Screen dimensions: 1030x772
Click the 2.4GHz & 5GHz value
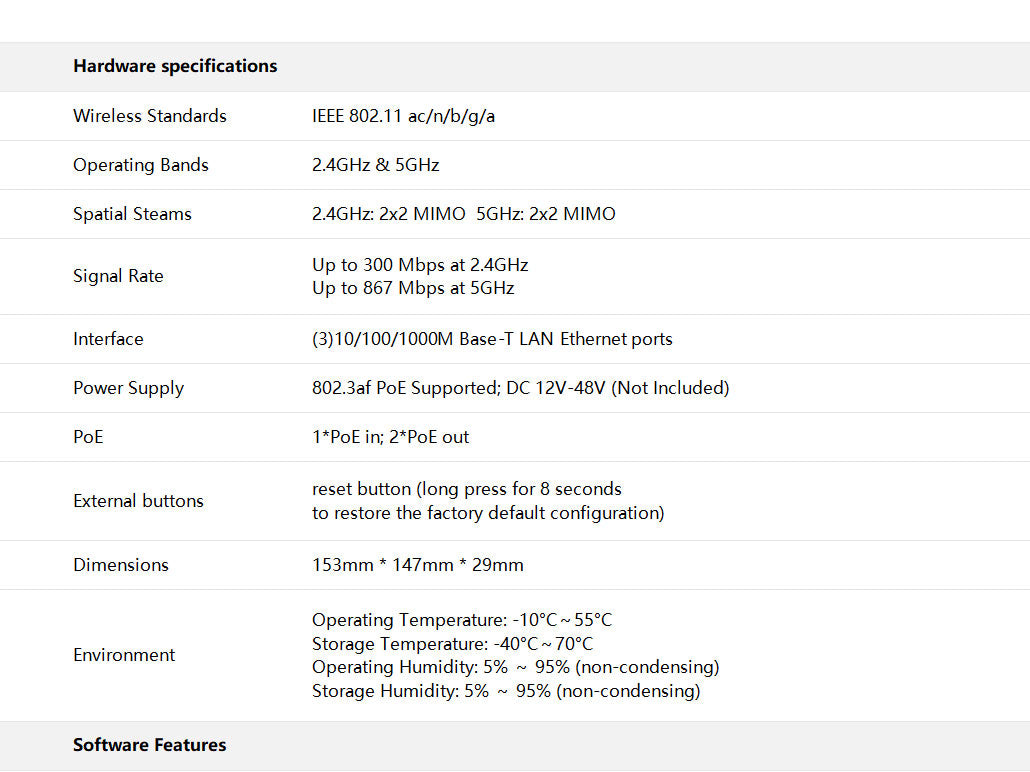click(375, 165)
